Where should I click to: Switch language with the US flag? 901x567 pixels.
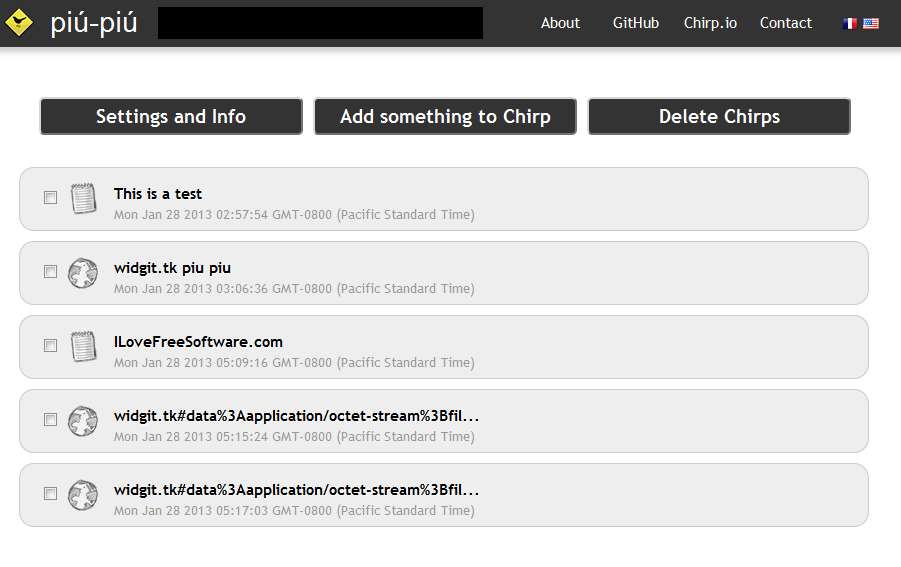[871, 23]
